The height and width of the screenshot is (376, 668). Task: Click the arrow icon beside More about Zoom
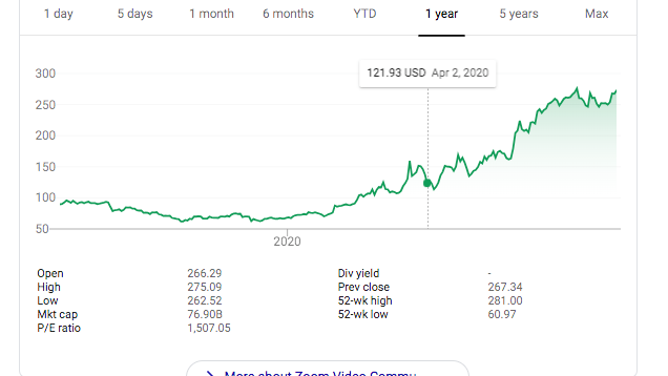coord(210,373)
